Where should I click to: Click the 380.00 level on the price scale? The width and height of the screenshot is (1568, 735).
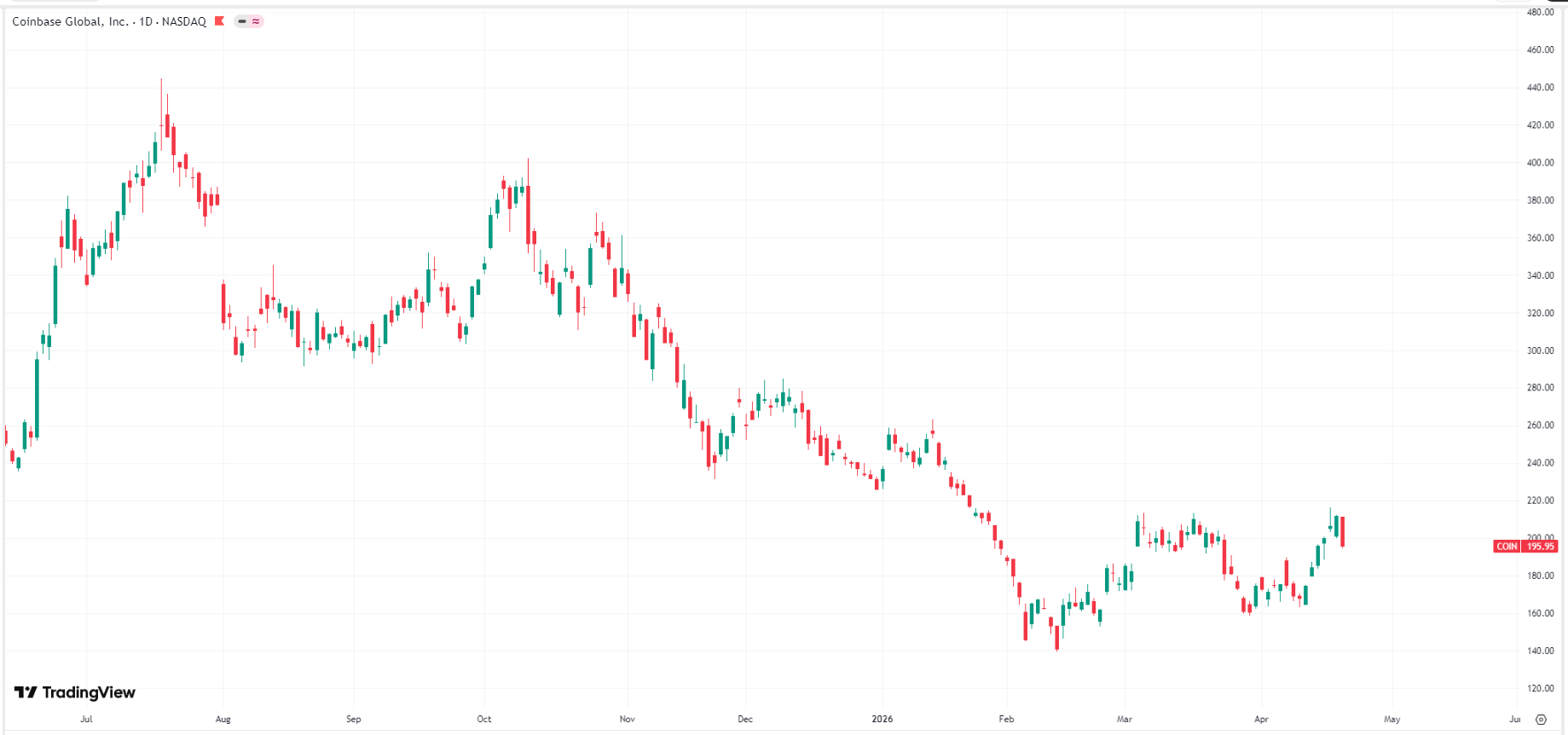(x=1539, y=200)
